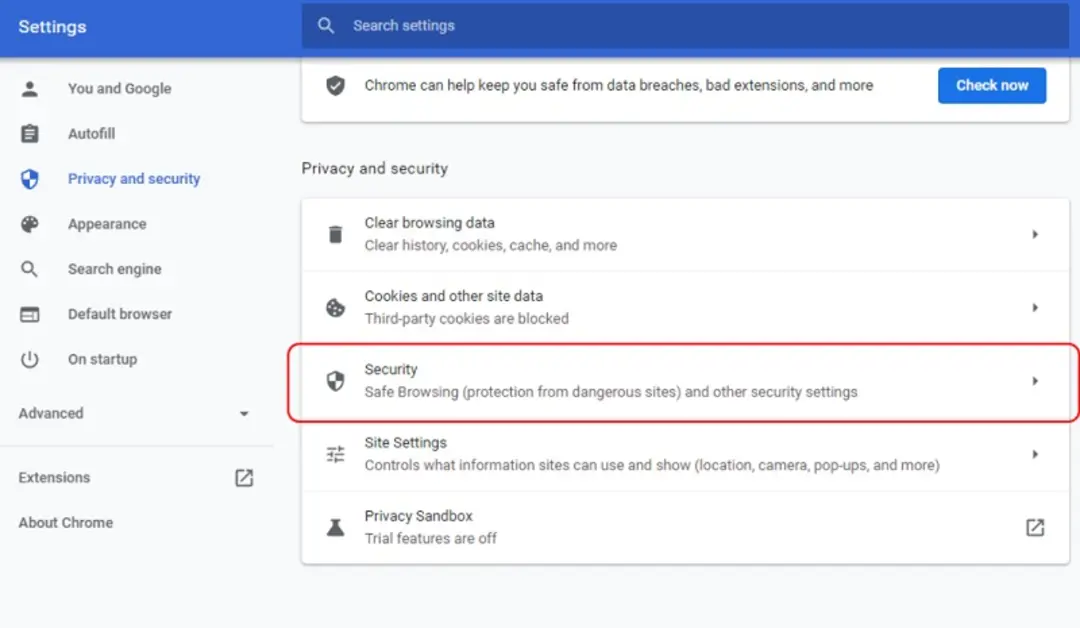Go to You and Google section
This screenshot has height=628, width=1080.
coord(120,89)
